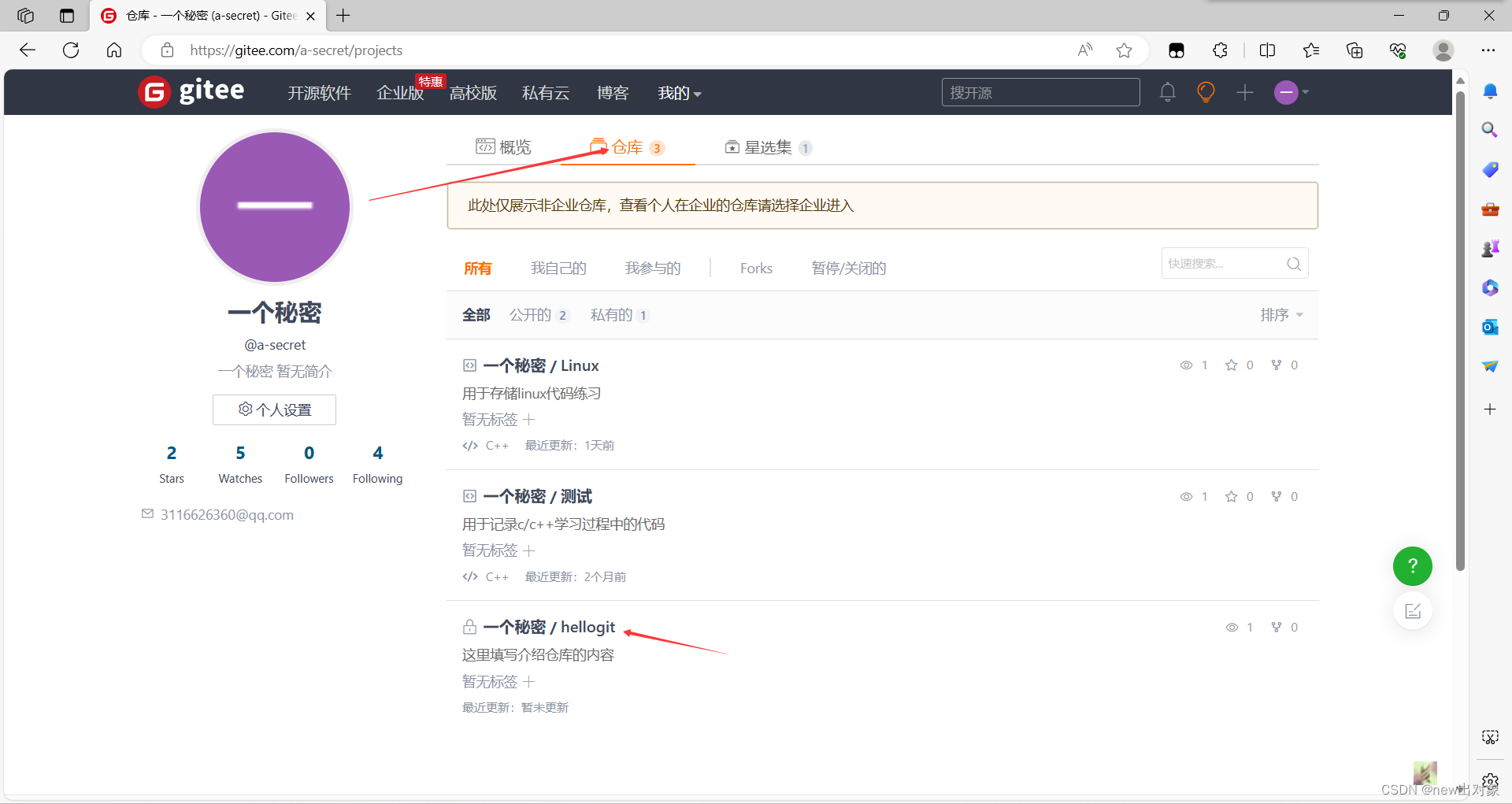Click the C++ language icon under Linux repository
This screenshot has height=804, width=1512.
469,445
